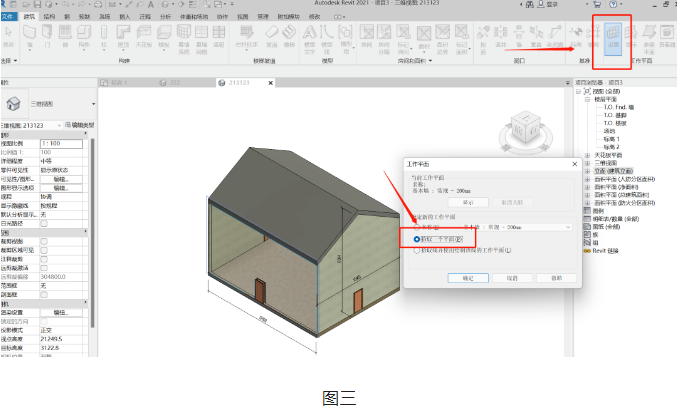
Task: Select the Model Text (模型文字) tool
Action: (310, 39)
